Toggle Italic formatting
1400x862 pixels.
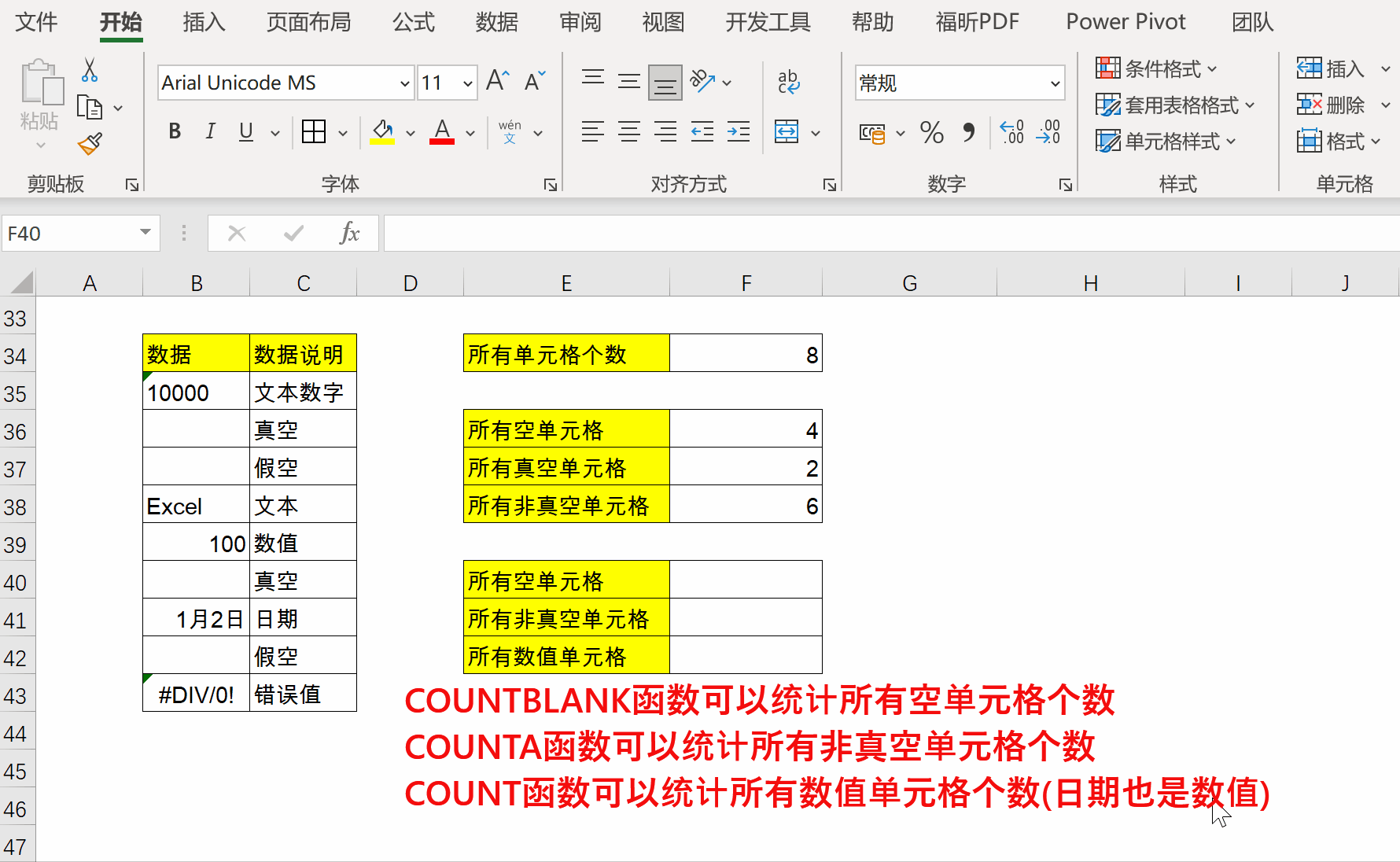click(x=210, y=131)
